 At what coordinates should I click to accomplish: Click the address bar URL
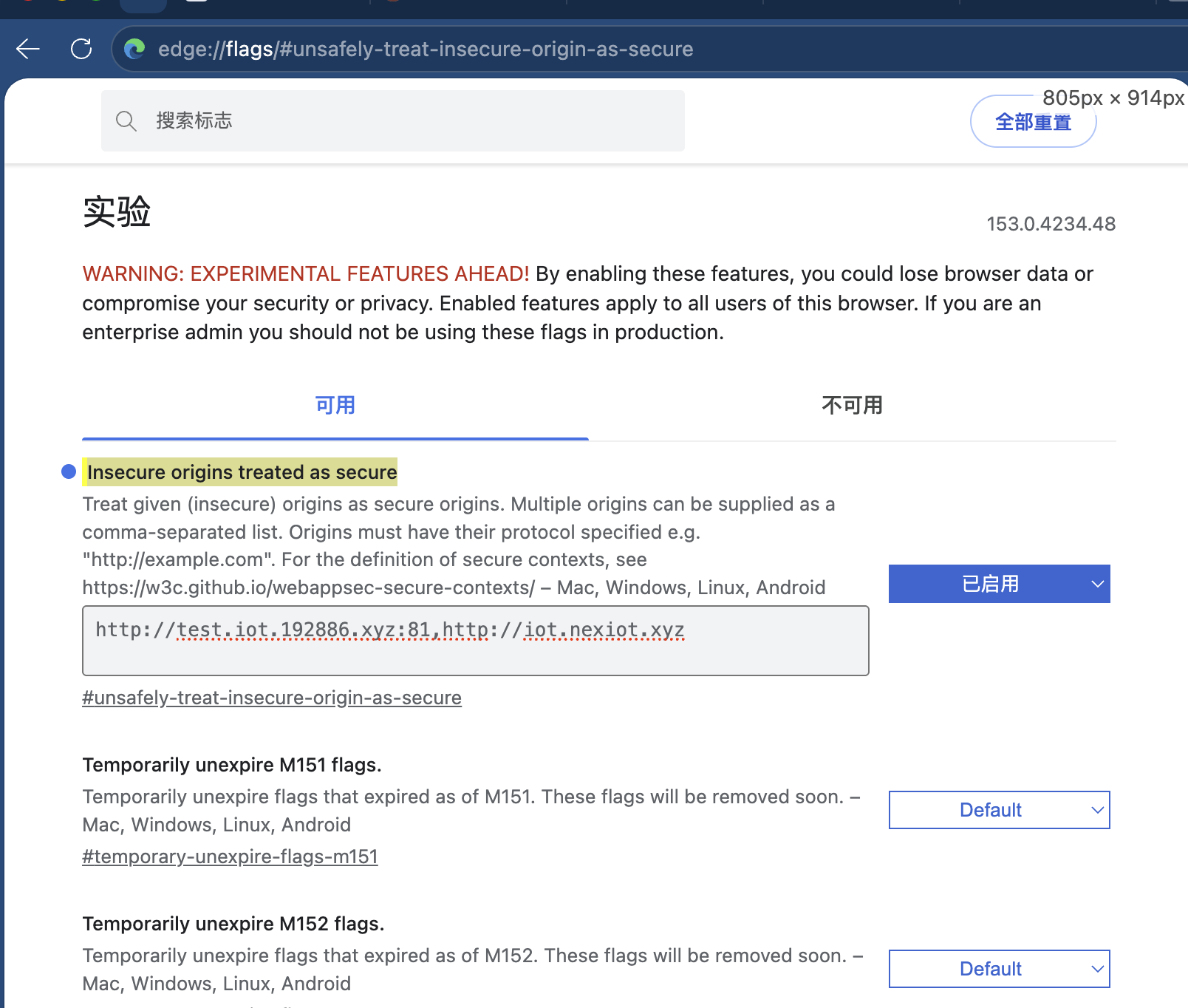click(426, 49)
